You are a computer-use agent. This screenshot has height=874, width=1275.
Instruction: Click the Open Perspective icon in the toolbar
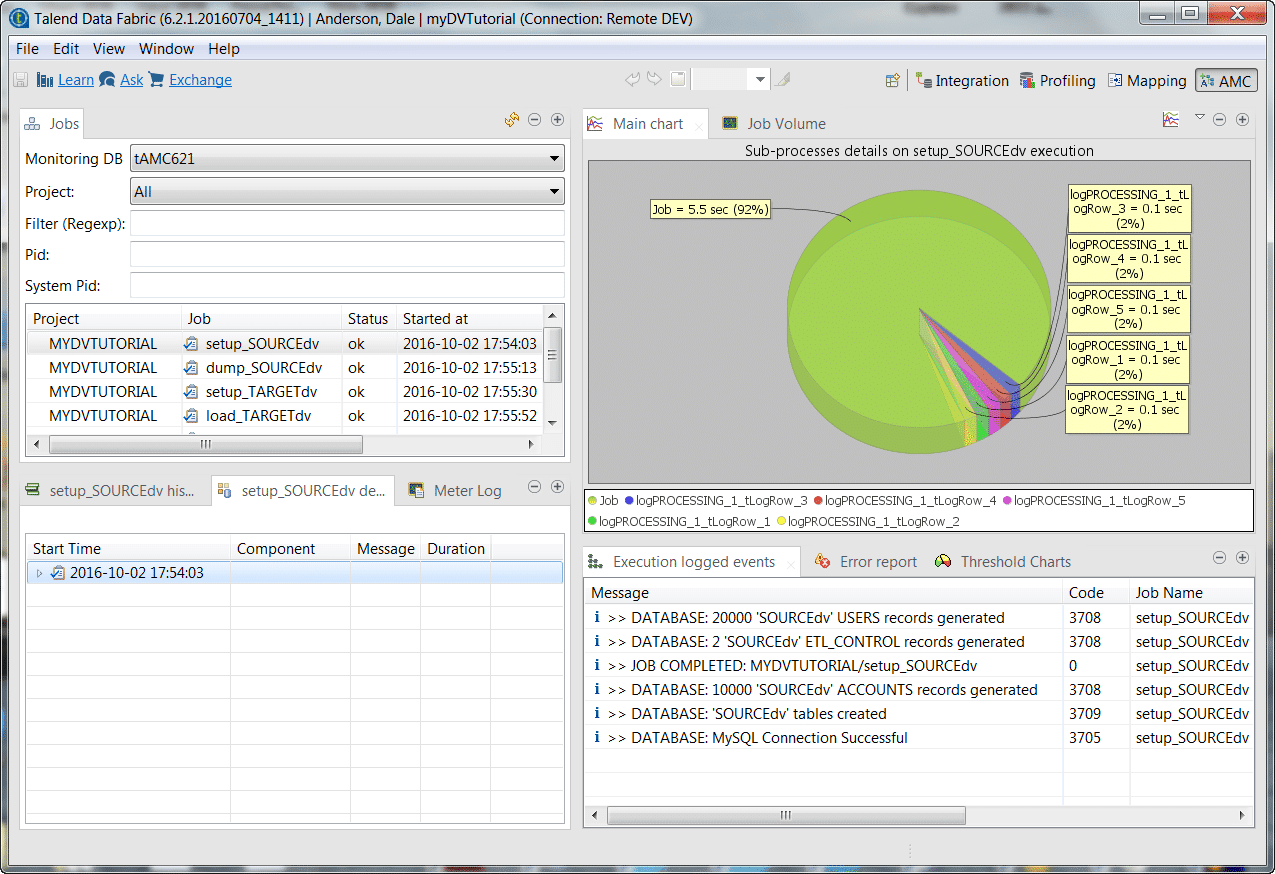[x=892, y=80]
